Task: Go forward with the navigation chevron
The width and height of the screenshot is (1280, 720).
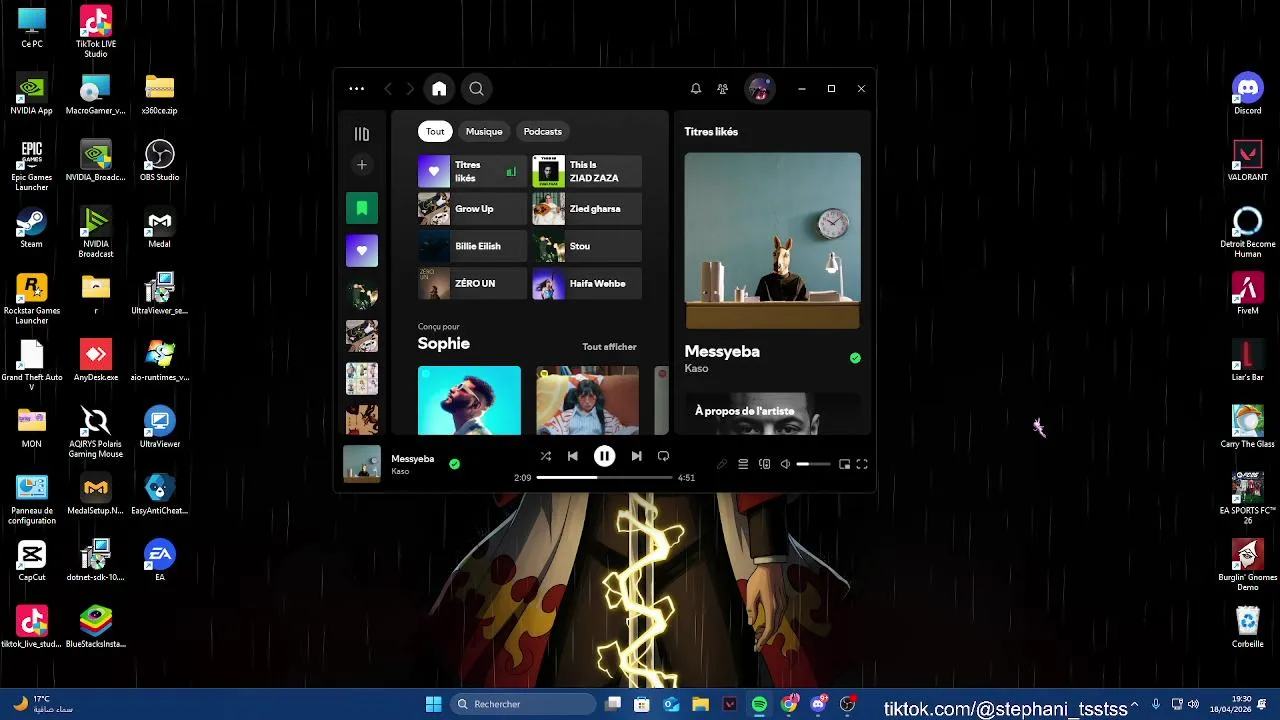Action: pos(410,89)
